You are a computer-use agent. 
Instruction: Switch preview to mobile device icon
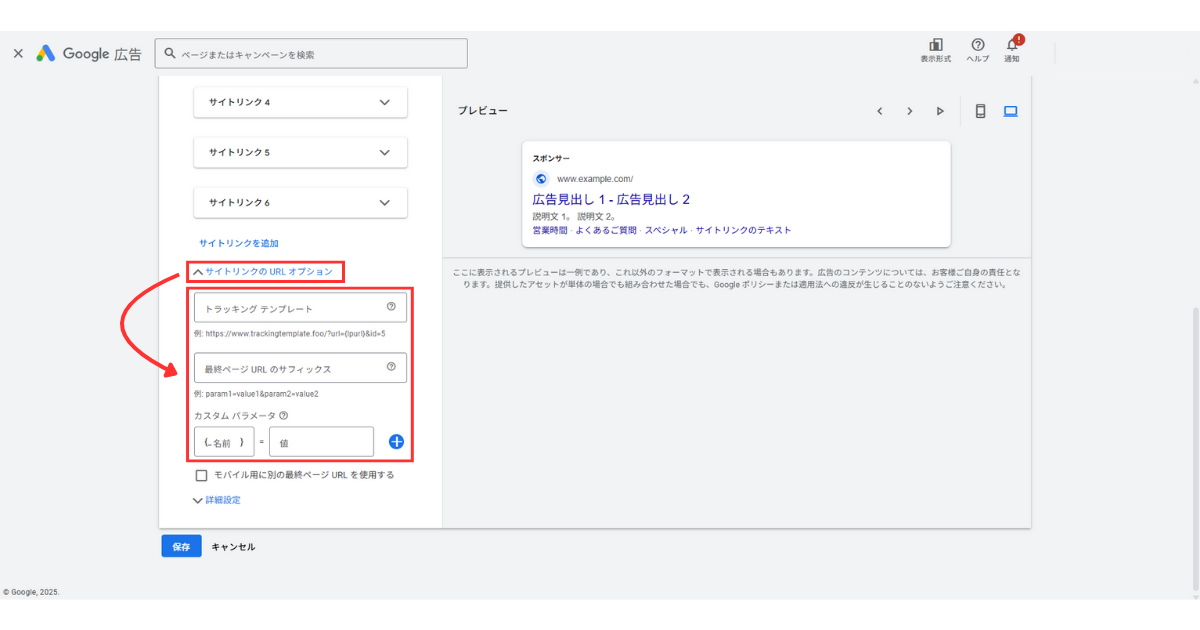pyautogui.click(x=980, y=111)
